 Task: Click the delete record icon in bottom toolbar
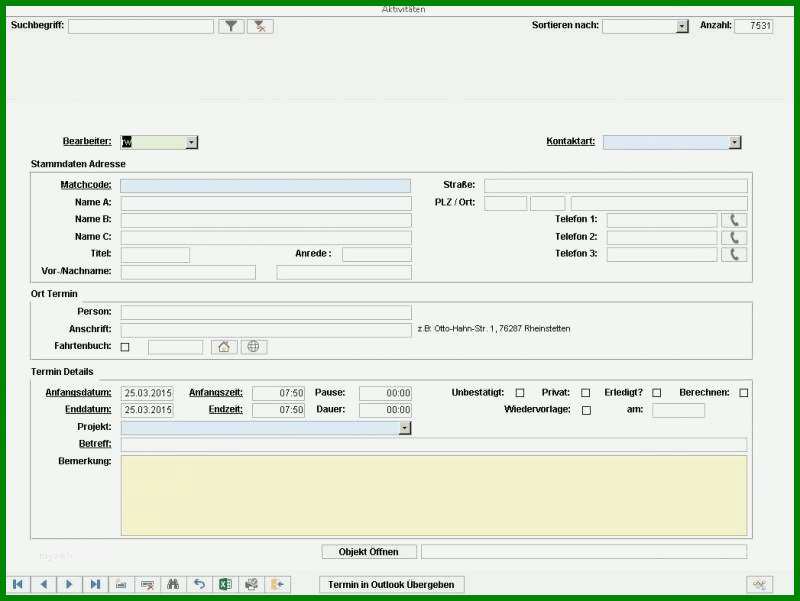147,584
